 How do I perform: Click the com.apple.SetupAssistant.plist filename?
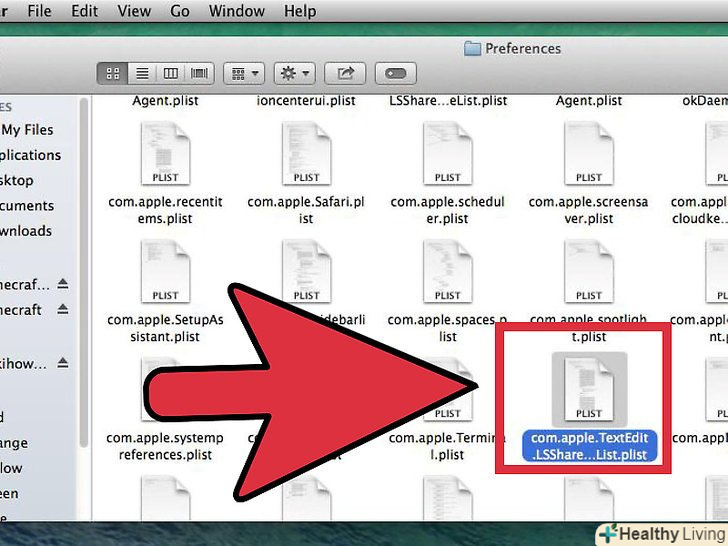tap(165, 328)
